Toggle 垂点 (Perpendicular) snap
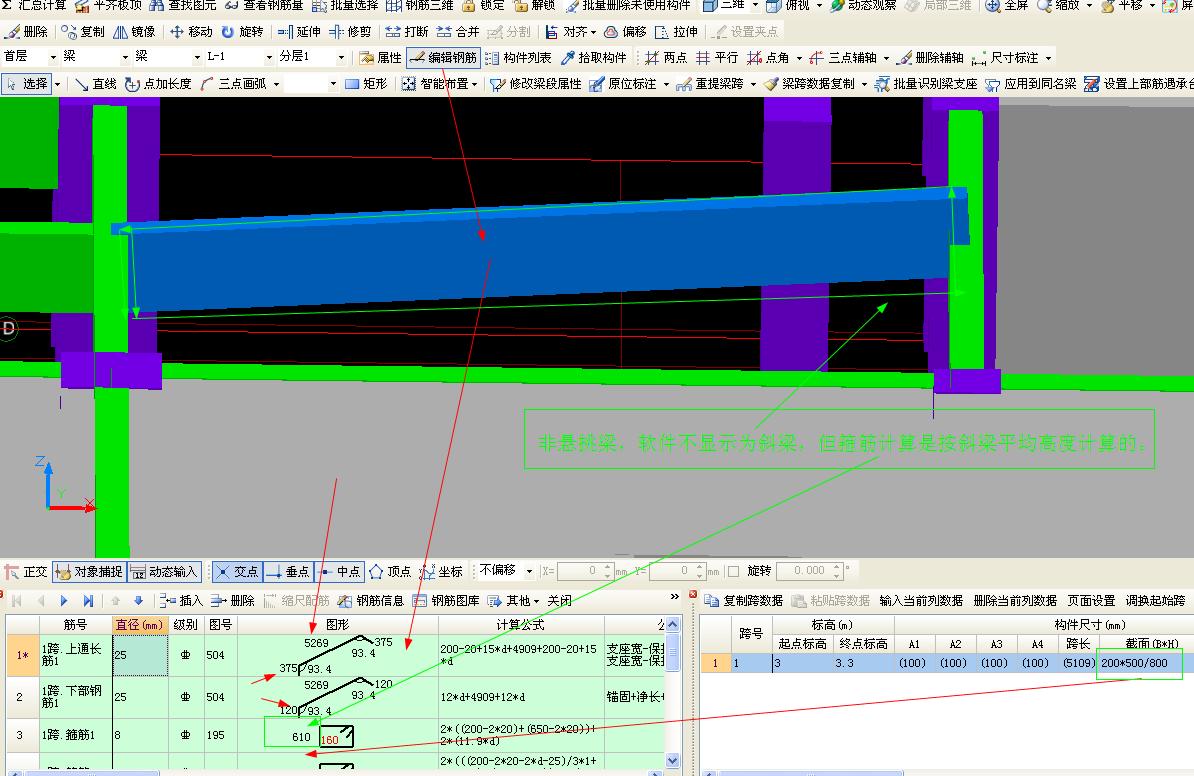The height and width of the screenshot is (776, 1194). (288, 572)
